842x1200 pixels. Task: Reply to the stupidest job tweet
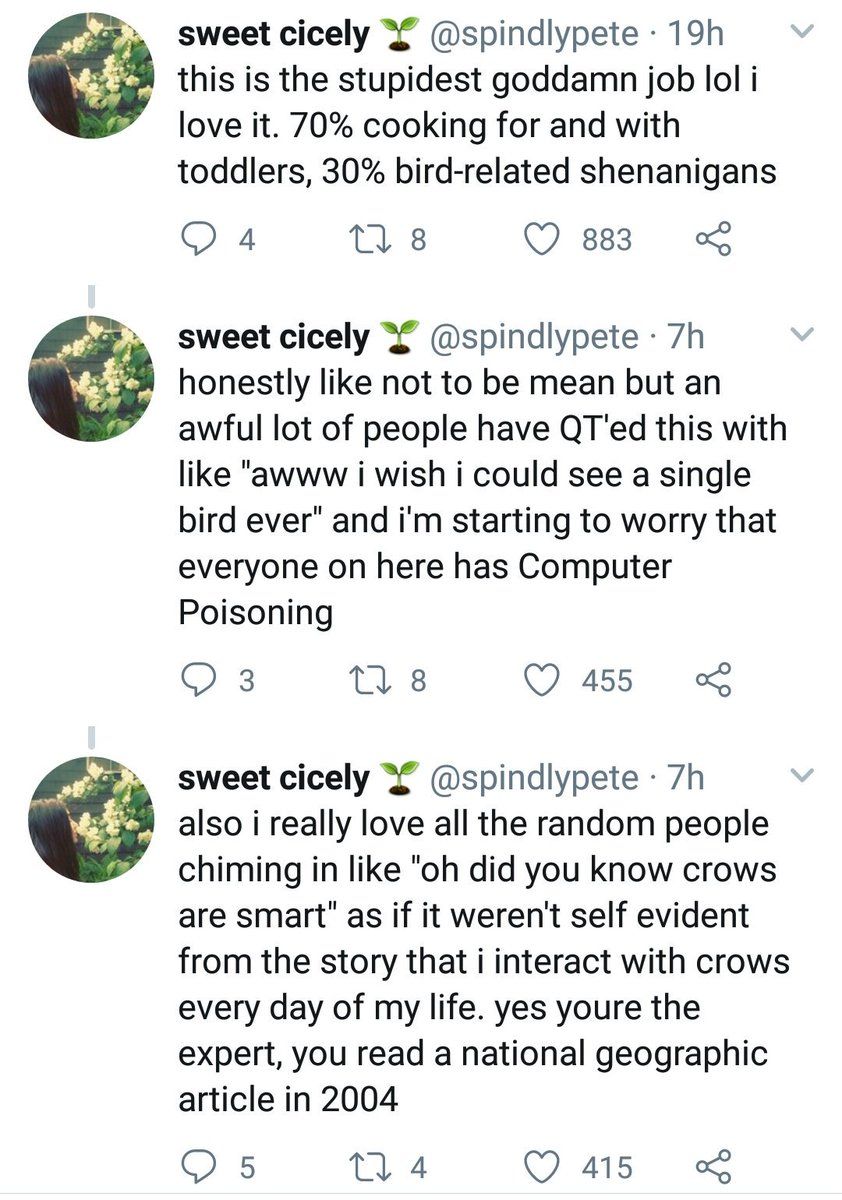[199, 239]
